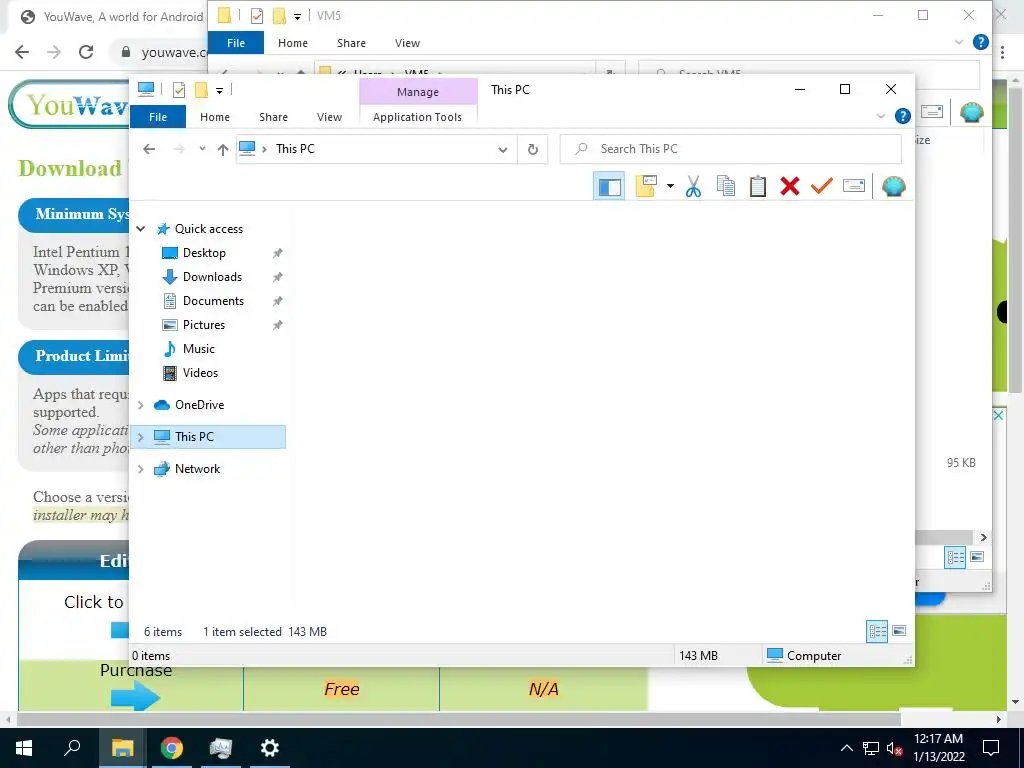Open the address bar history dropdown

pos(503,150)
